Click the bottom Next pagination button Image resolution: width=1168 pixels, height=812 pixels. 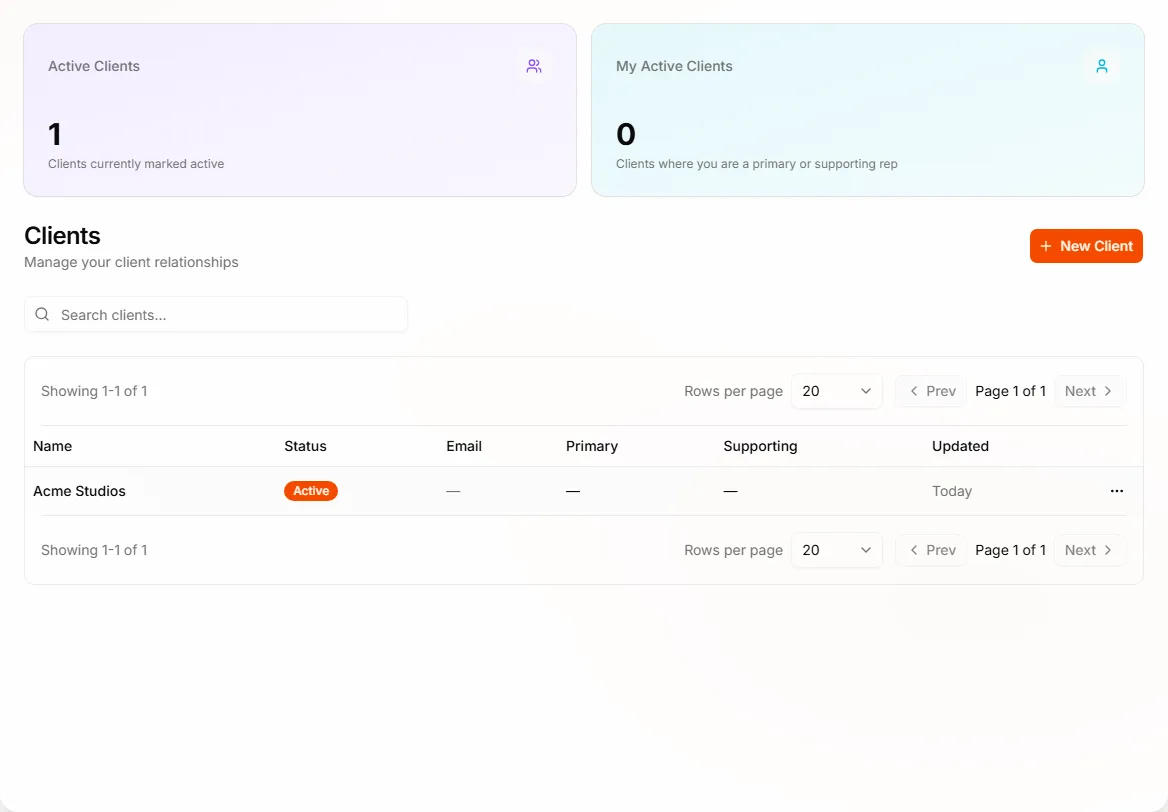[1089, 550]
